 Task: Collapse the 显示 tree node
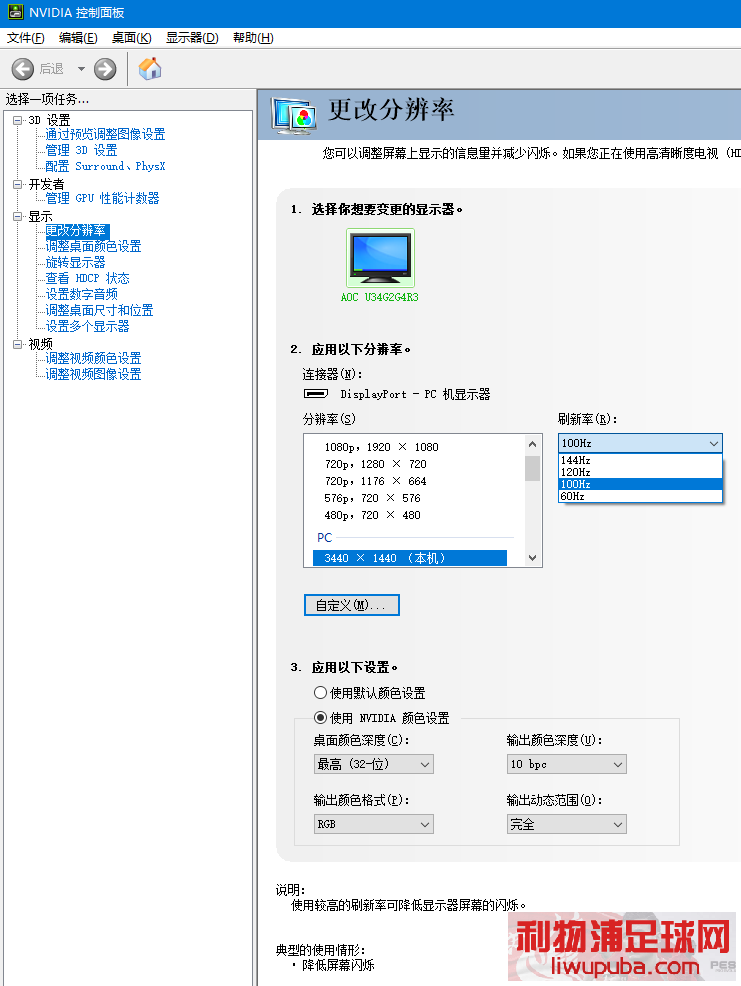(18, 216)
